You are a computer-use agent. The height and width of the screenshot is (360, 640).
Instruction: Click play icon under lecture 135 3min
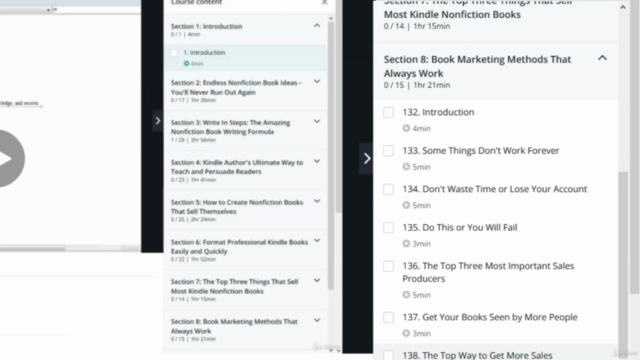406,243
